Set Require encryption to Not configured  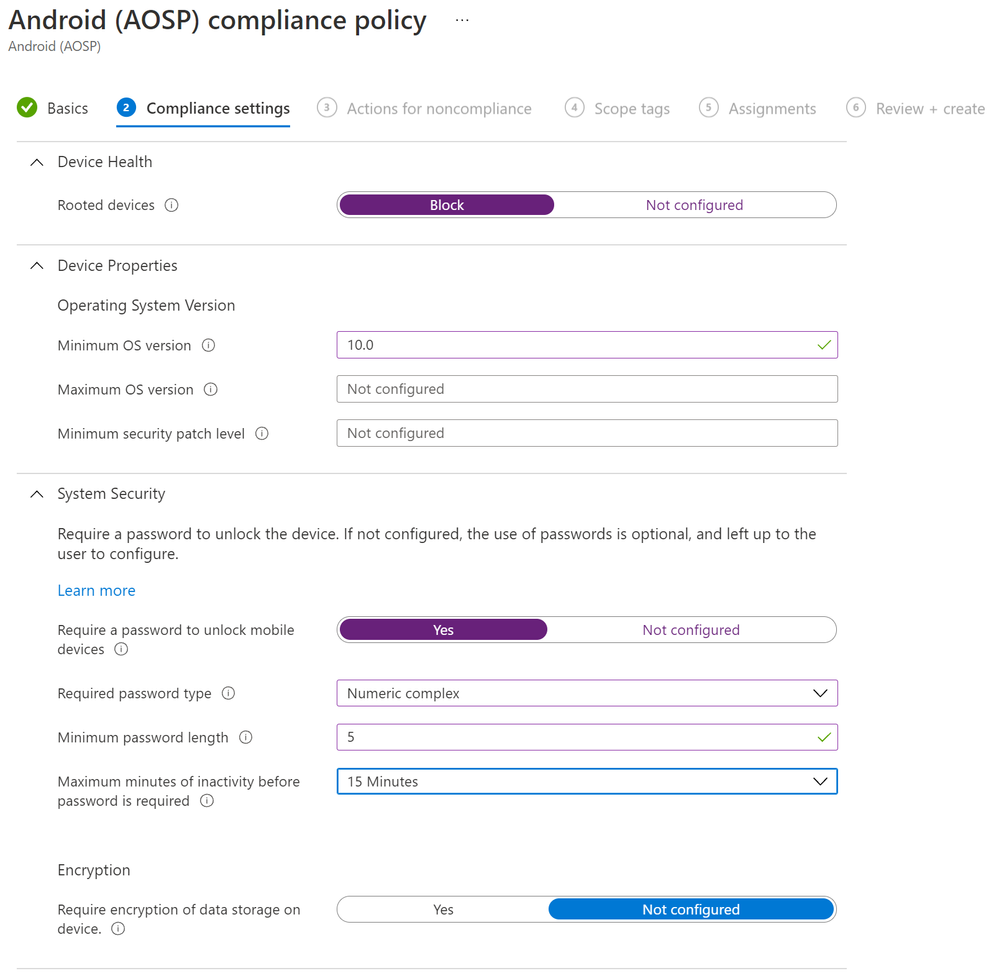691,910
